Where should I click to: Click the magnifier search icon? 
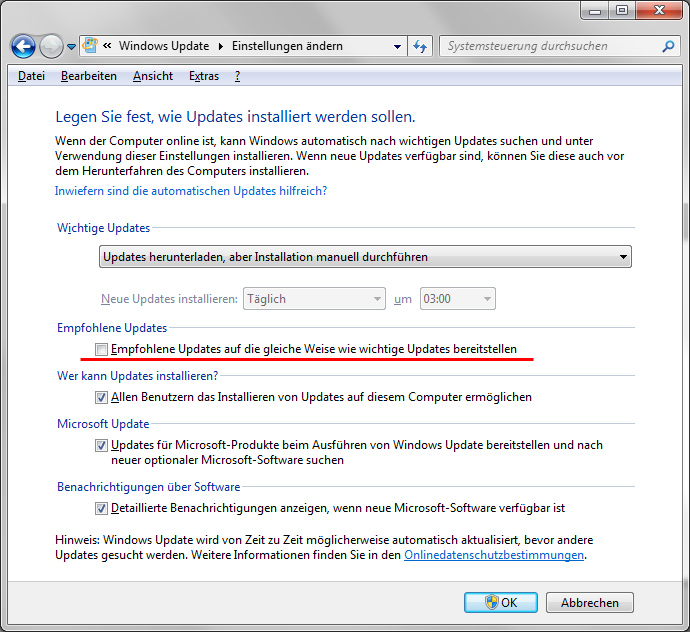pos(668,46)
